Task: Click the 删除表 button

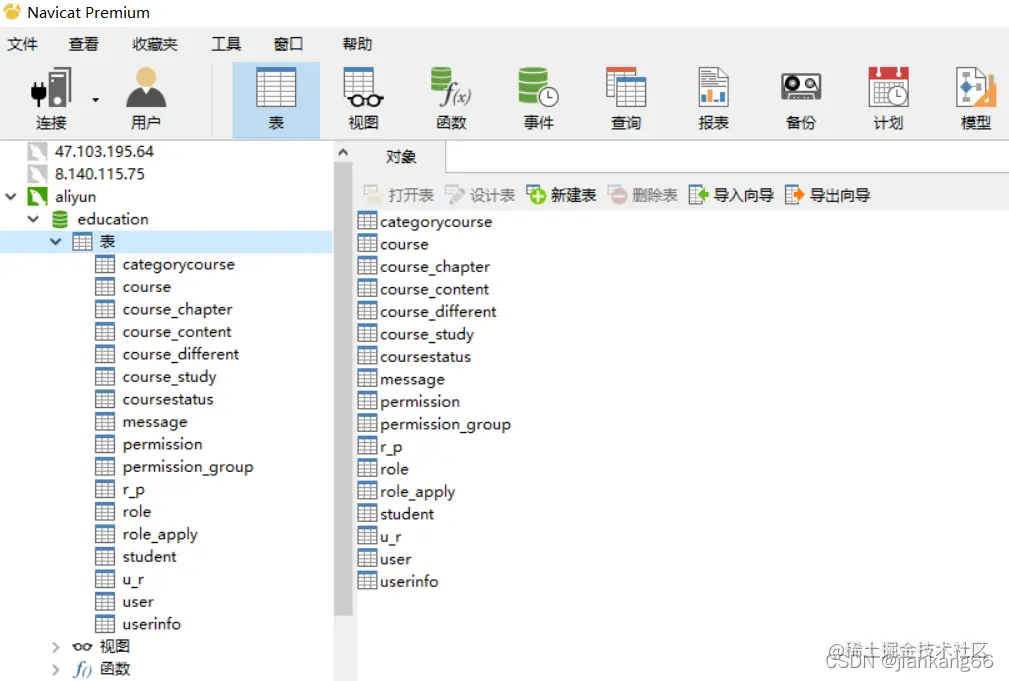Action: coord(642,195)
